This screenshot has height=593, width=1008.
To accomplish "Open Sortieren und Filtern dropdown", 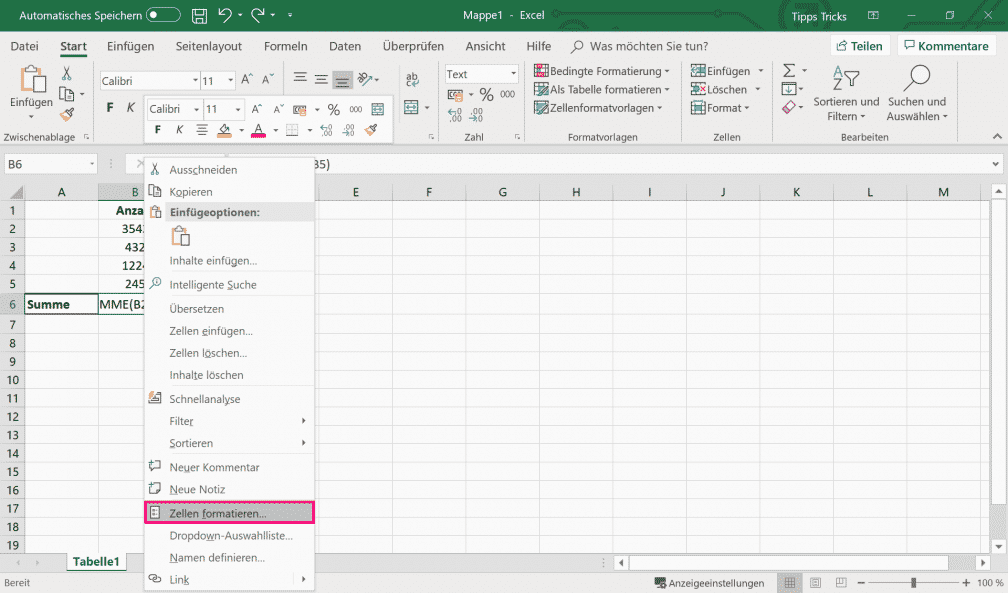I will click(x=846, y=94).
